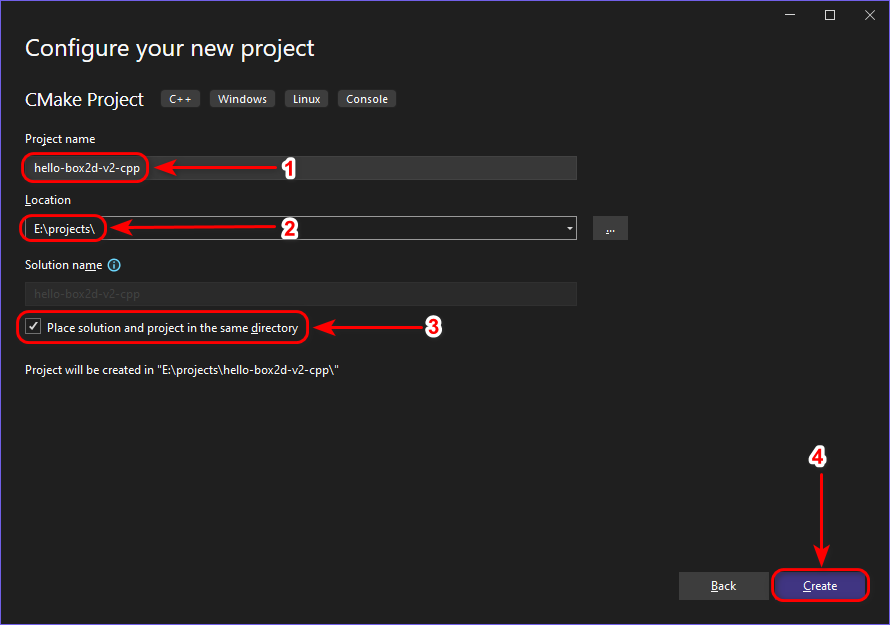890x625 pixels.
Task: Click the "Project will be created in" path text
Action: coord(183,370)
